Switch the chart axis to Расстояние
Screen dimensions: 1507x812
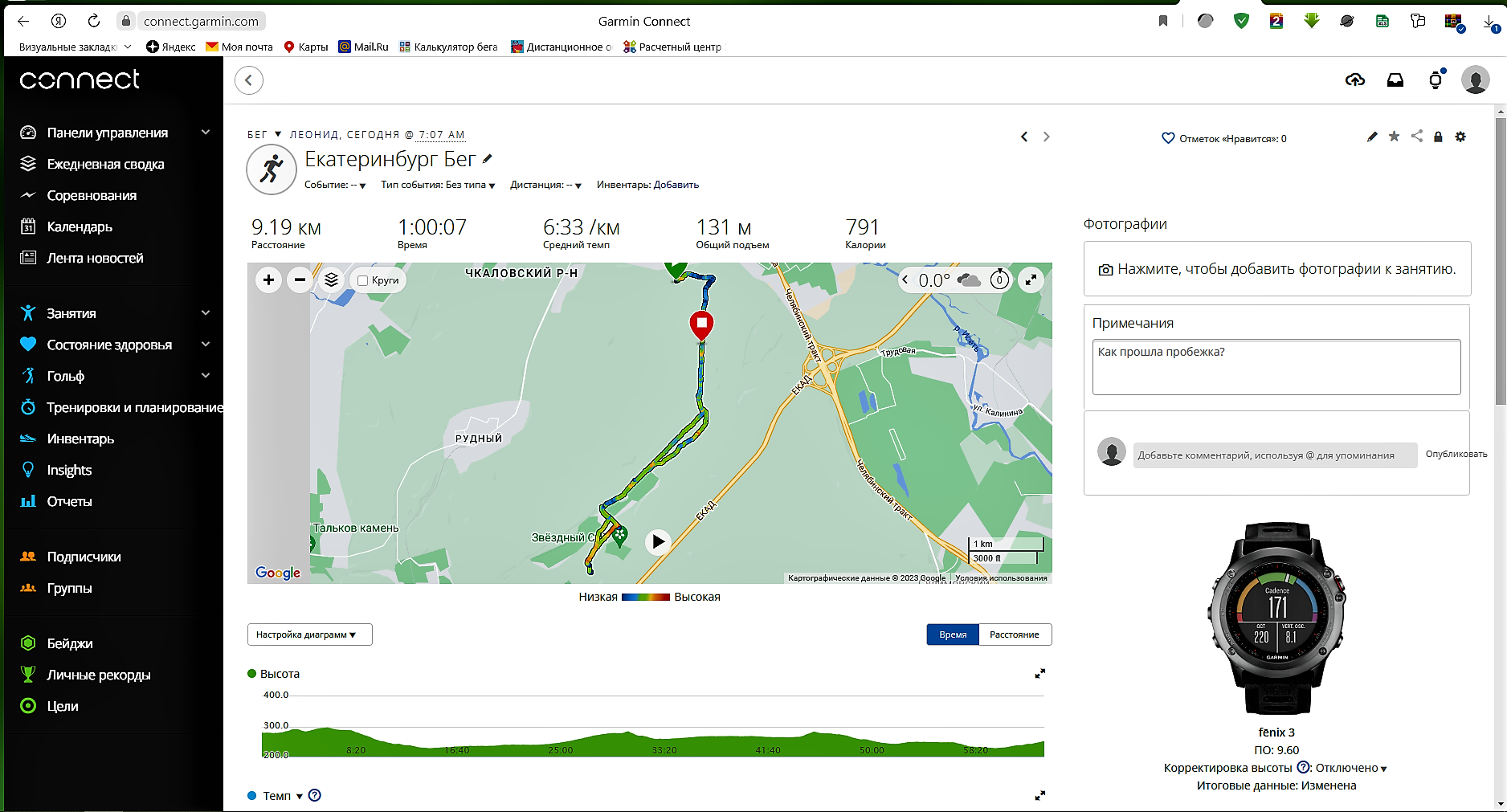(1015, 635)
